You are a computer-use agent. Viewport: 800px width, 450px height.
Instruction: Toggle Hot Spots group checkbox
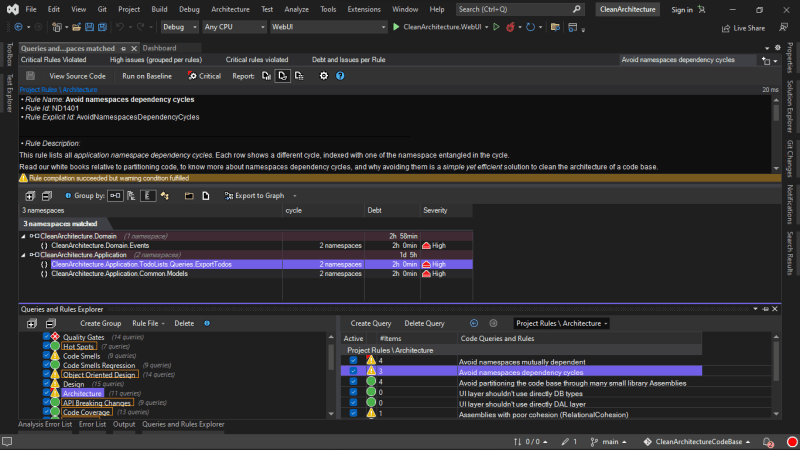(x=46, y=346)
